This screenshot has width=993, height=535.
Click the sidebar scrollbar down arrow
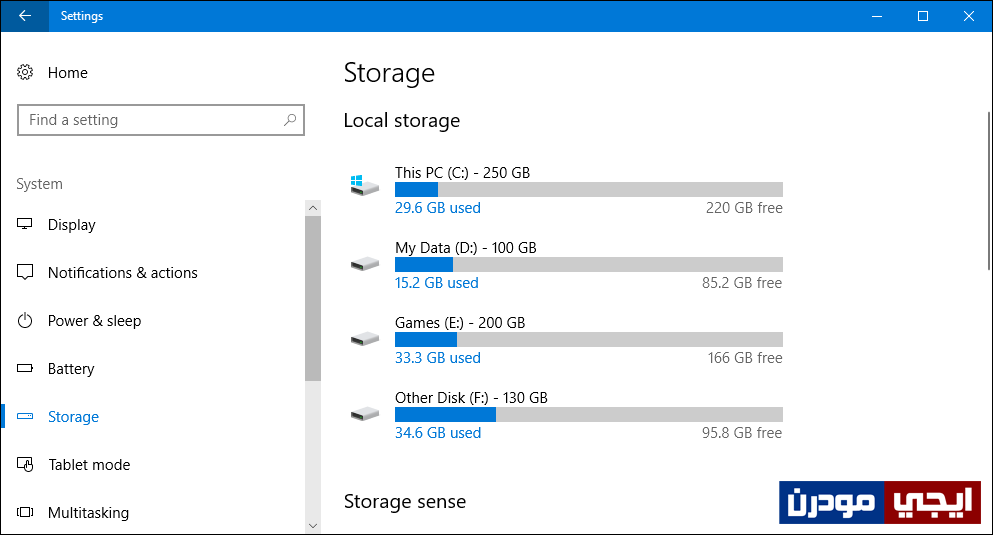(313, 526)
